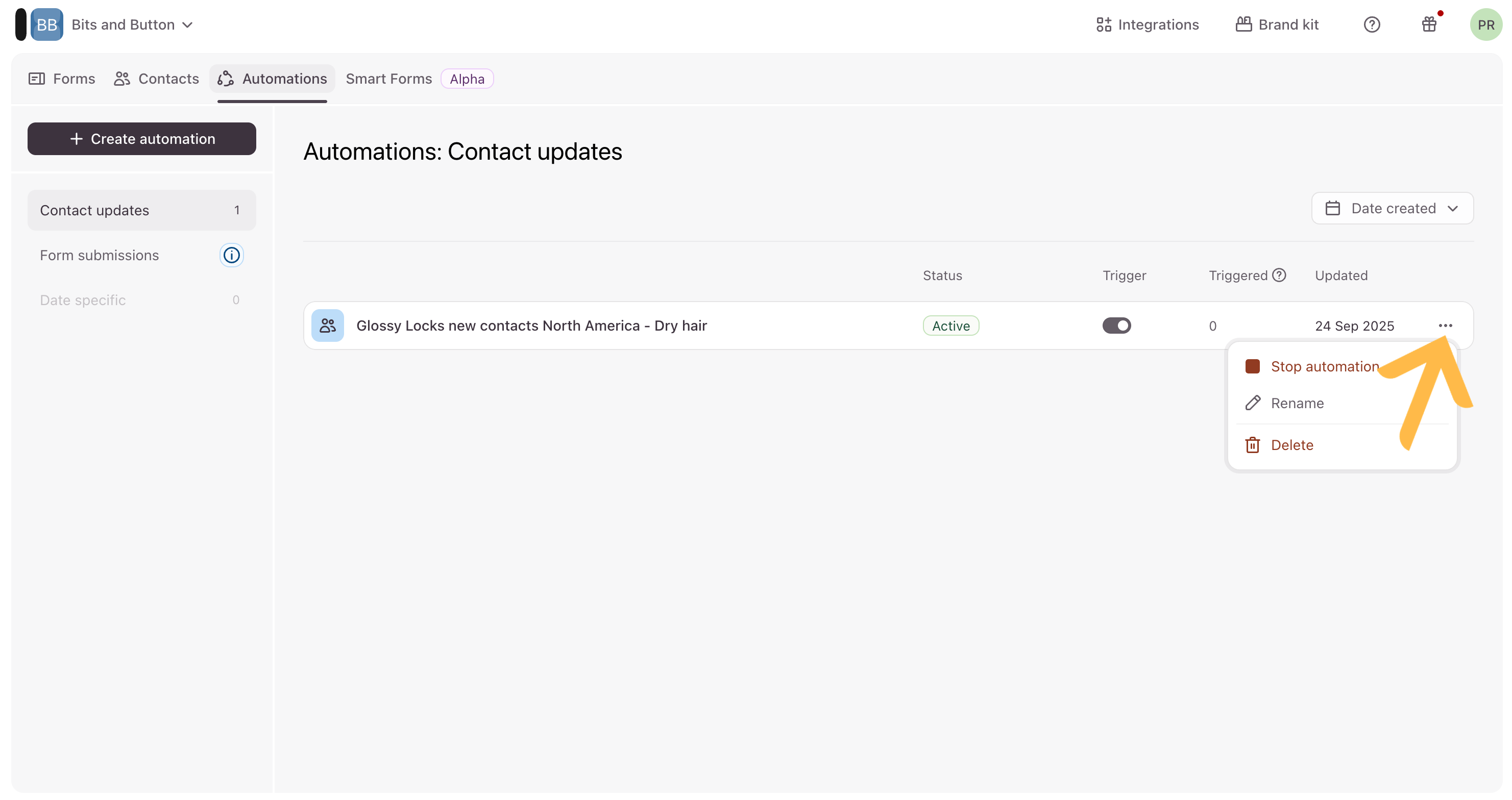Switch to the Contacts tab

tap(157, 79)
